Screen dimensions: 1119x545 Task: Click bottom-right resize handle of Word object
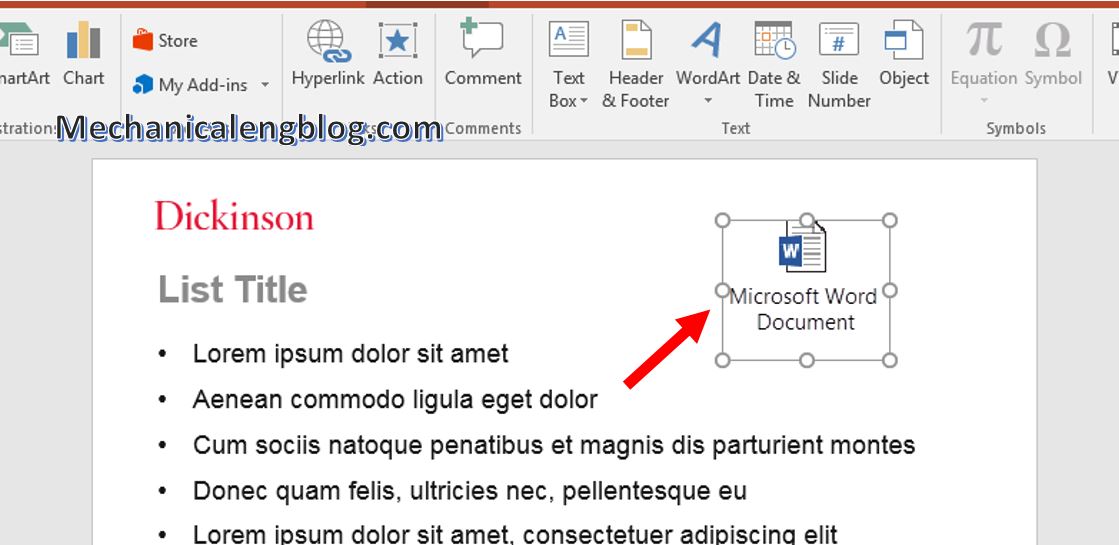pyautogui.click(x=889, y=360)
